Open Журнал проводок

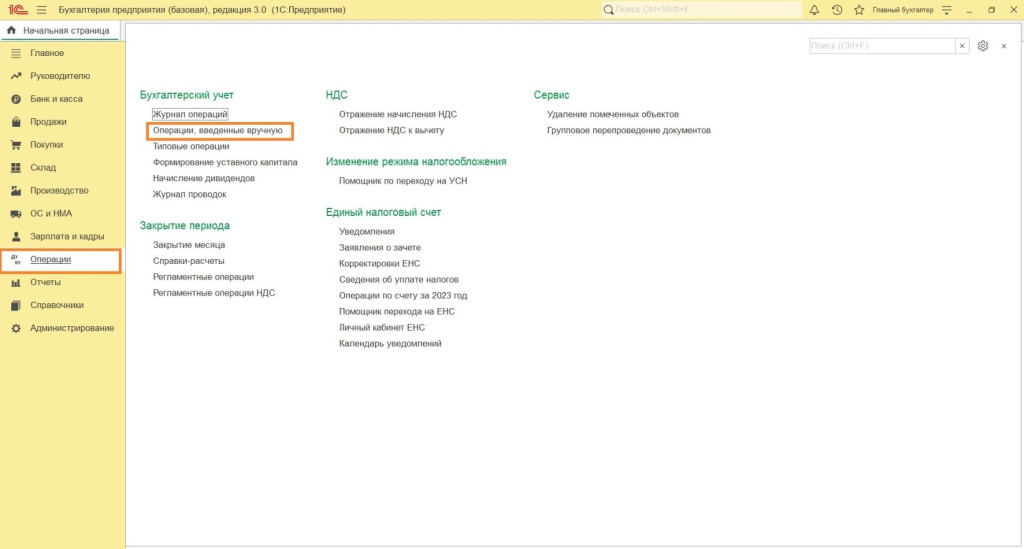point(189,194)
